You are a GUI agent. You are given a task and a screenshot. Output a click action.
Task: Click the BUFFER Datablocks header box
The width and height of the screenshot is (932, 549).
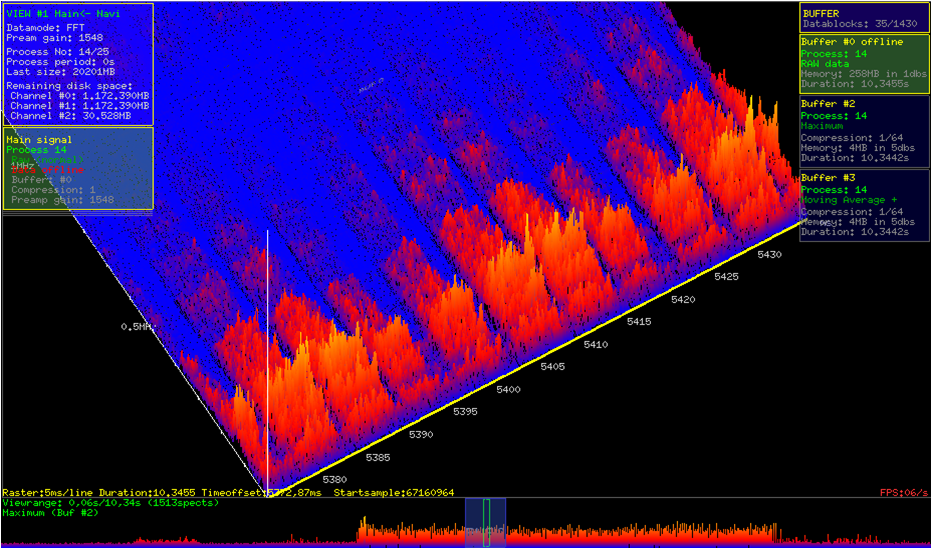tap(864, 18)
